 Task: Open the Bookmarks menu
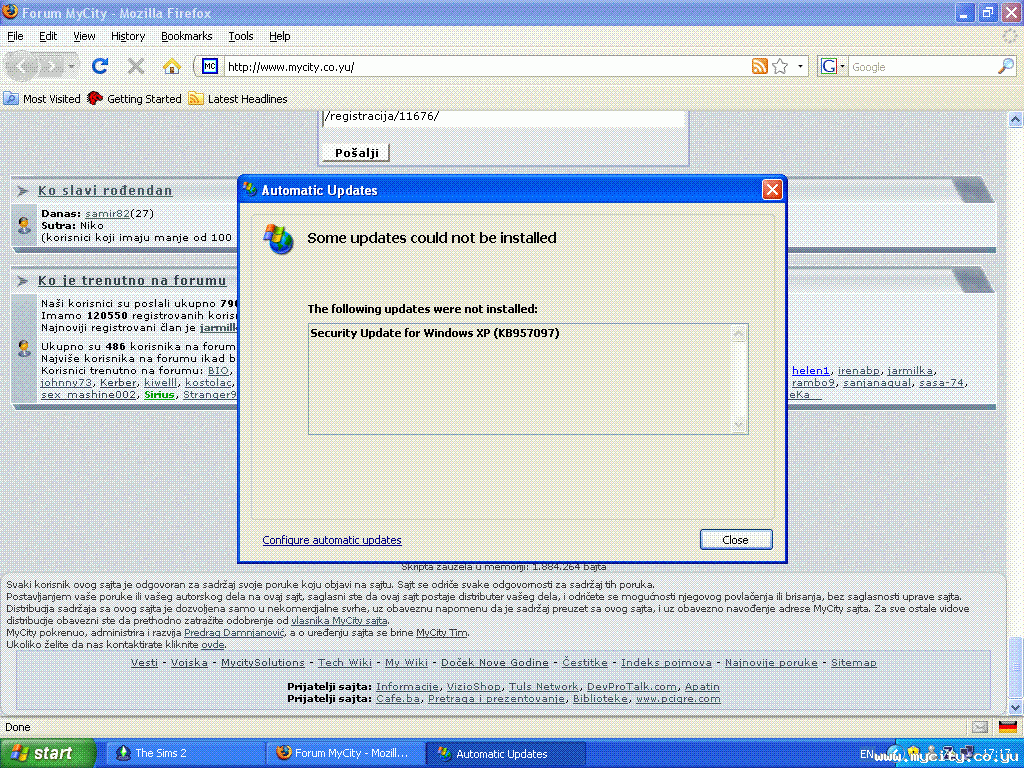[187, 37]
